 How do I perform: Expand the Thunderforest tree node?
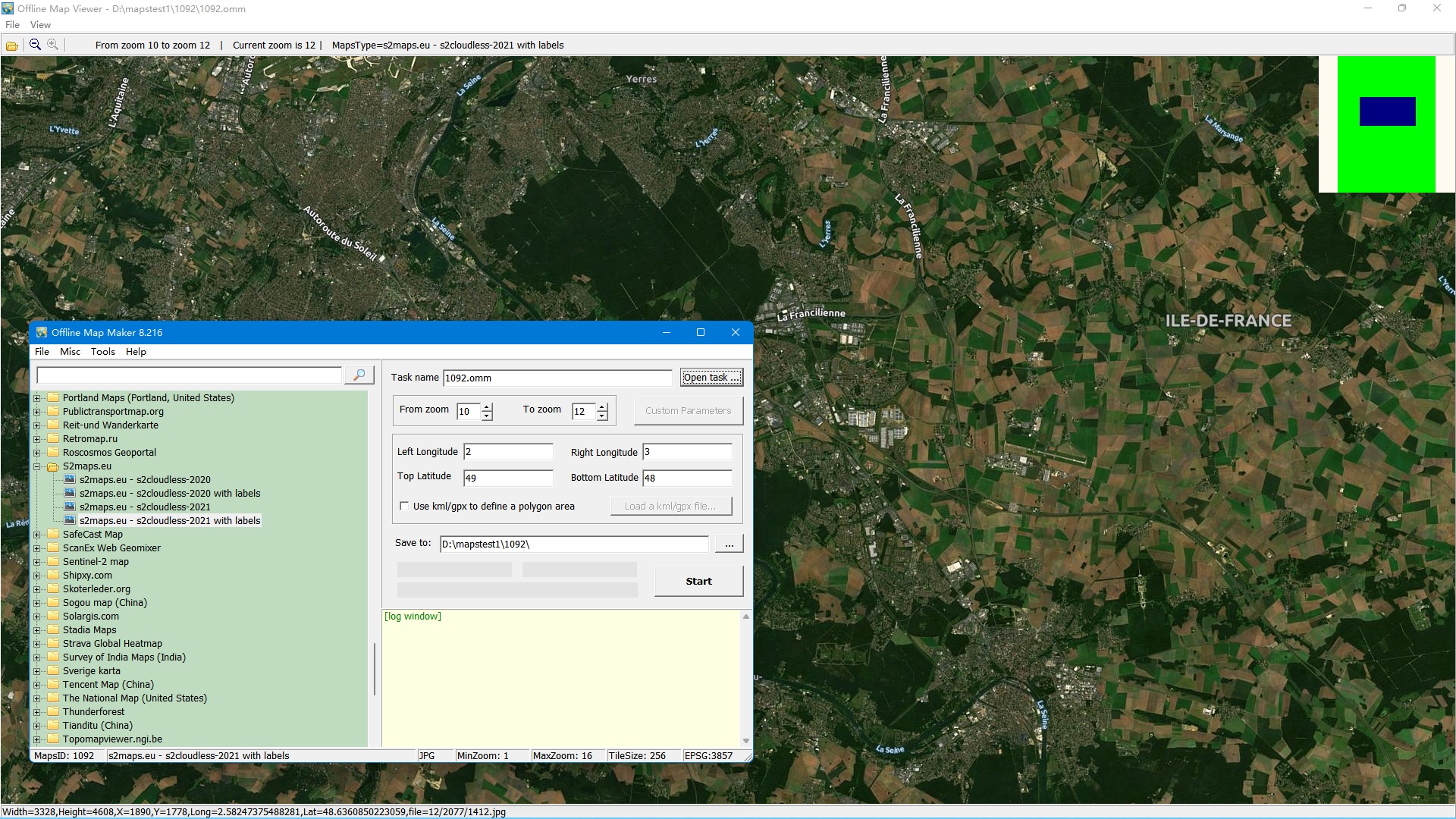coord(36,712)
